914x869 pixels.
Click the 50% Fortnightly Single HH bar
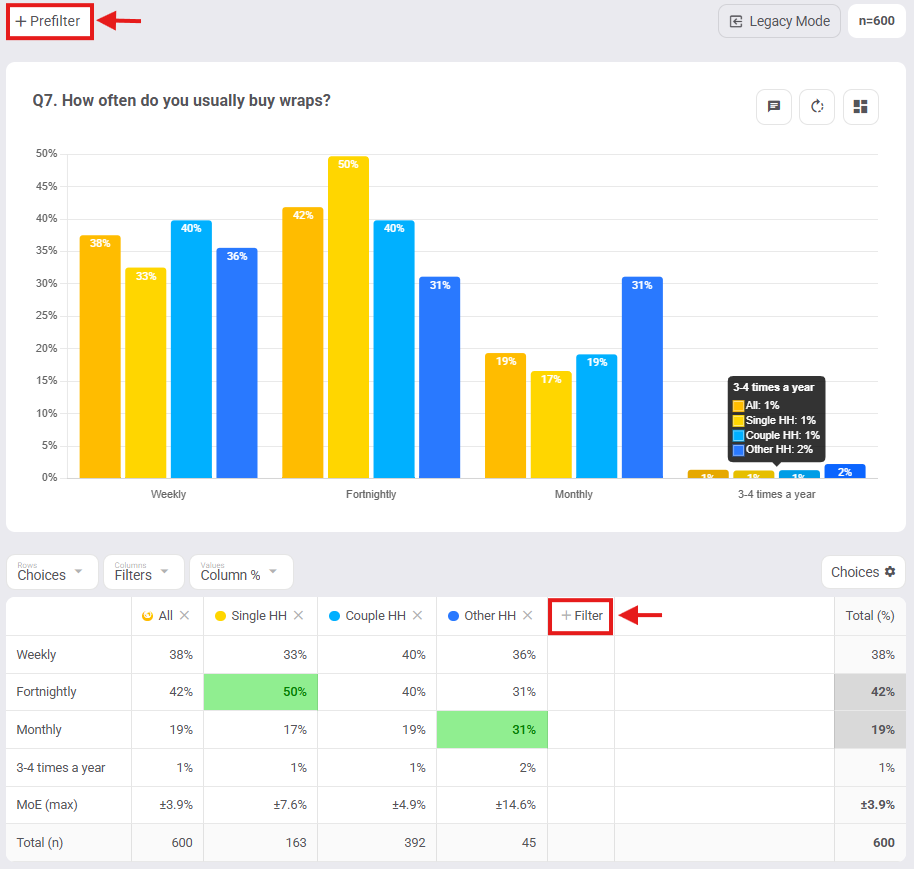click(x=348, y=318)
